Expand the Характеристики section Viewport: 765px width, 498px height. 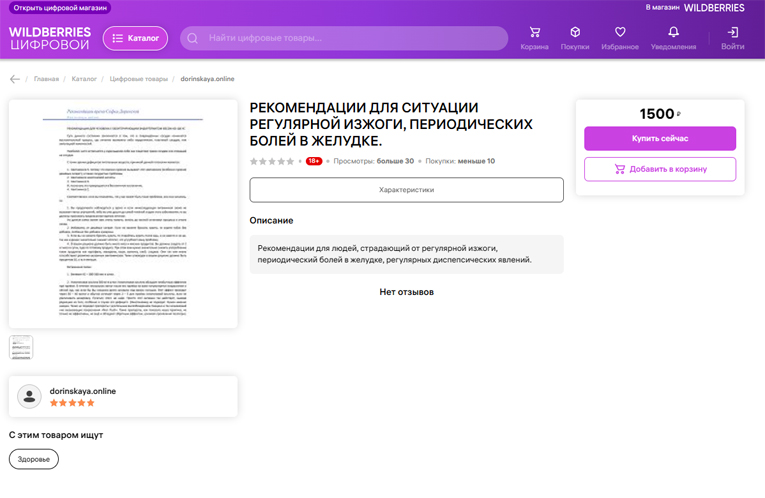tap(406, 190)
